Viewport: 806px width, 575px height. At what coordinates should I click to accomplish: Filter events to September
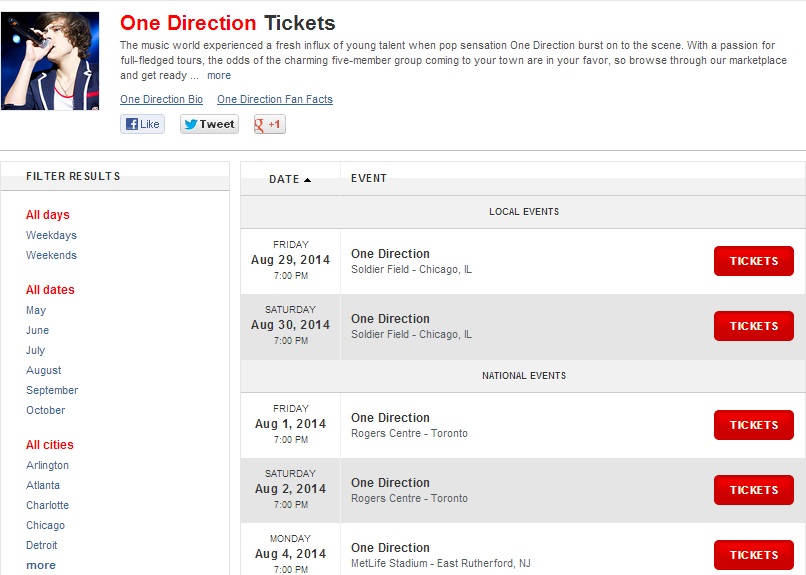[52, 391]
